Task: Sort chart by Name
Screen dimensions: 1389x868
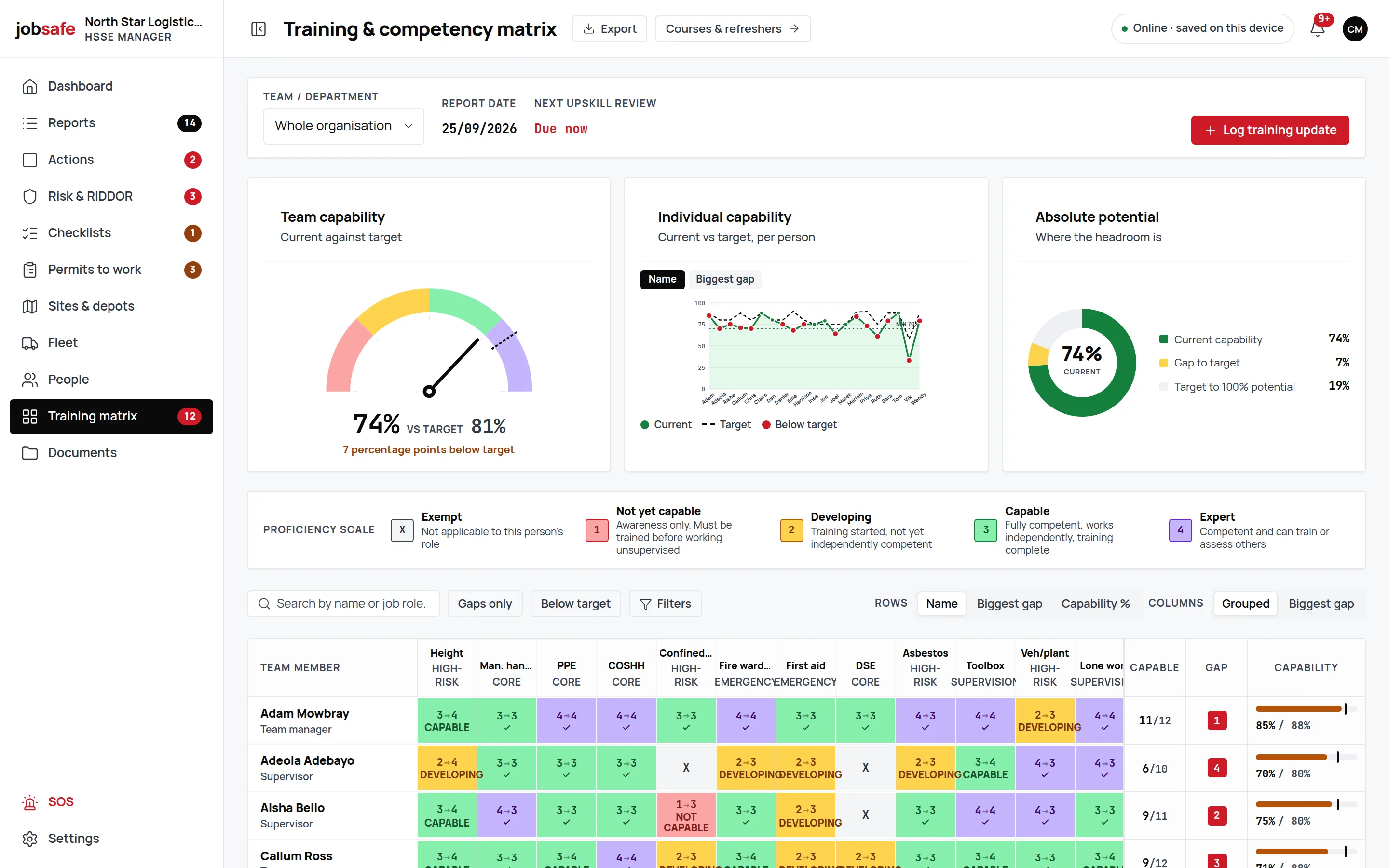Action: point(662,279)
